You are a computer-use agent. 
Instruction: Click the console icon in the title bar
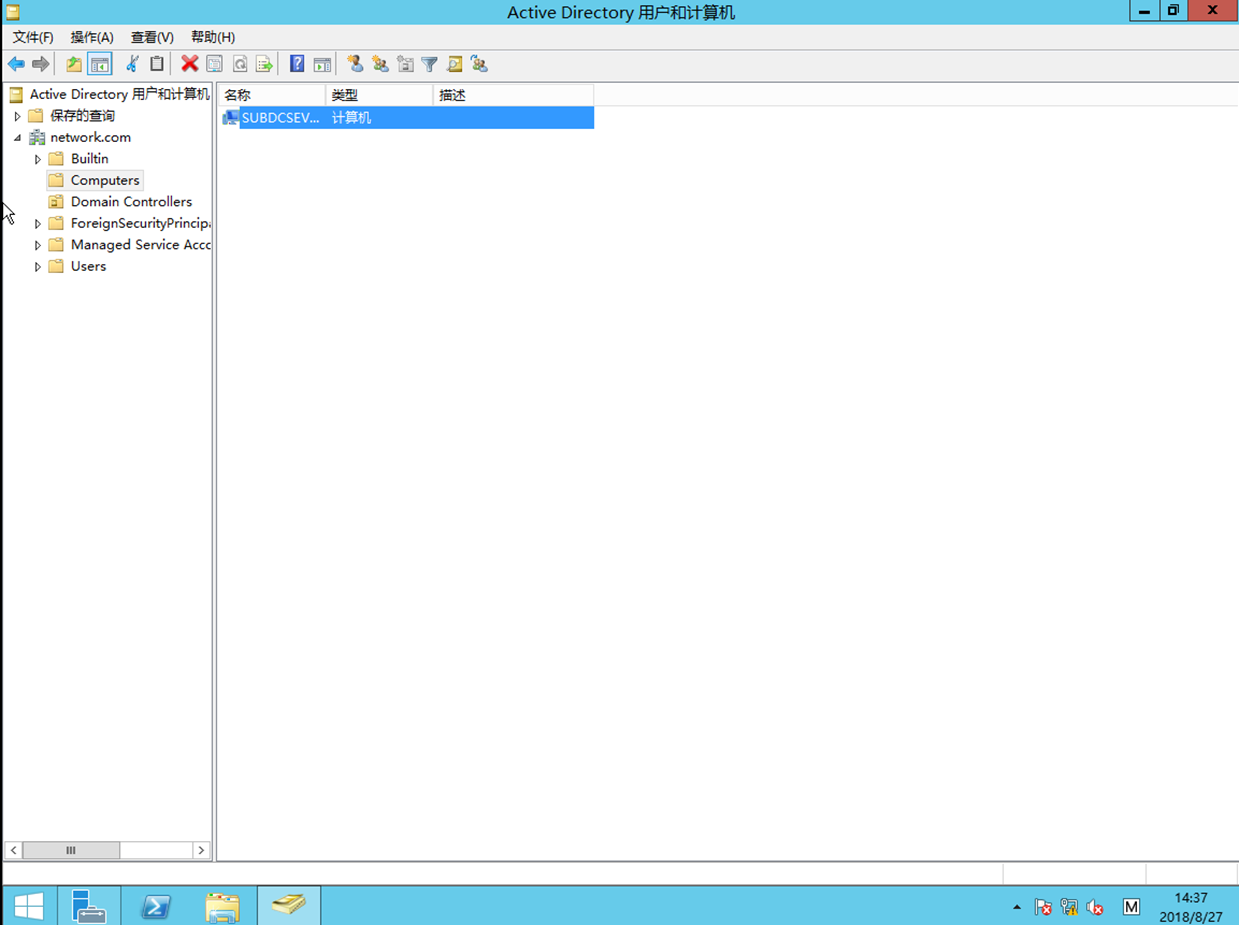click(x=13, y=12)
